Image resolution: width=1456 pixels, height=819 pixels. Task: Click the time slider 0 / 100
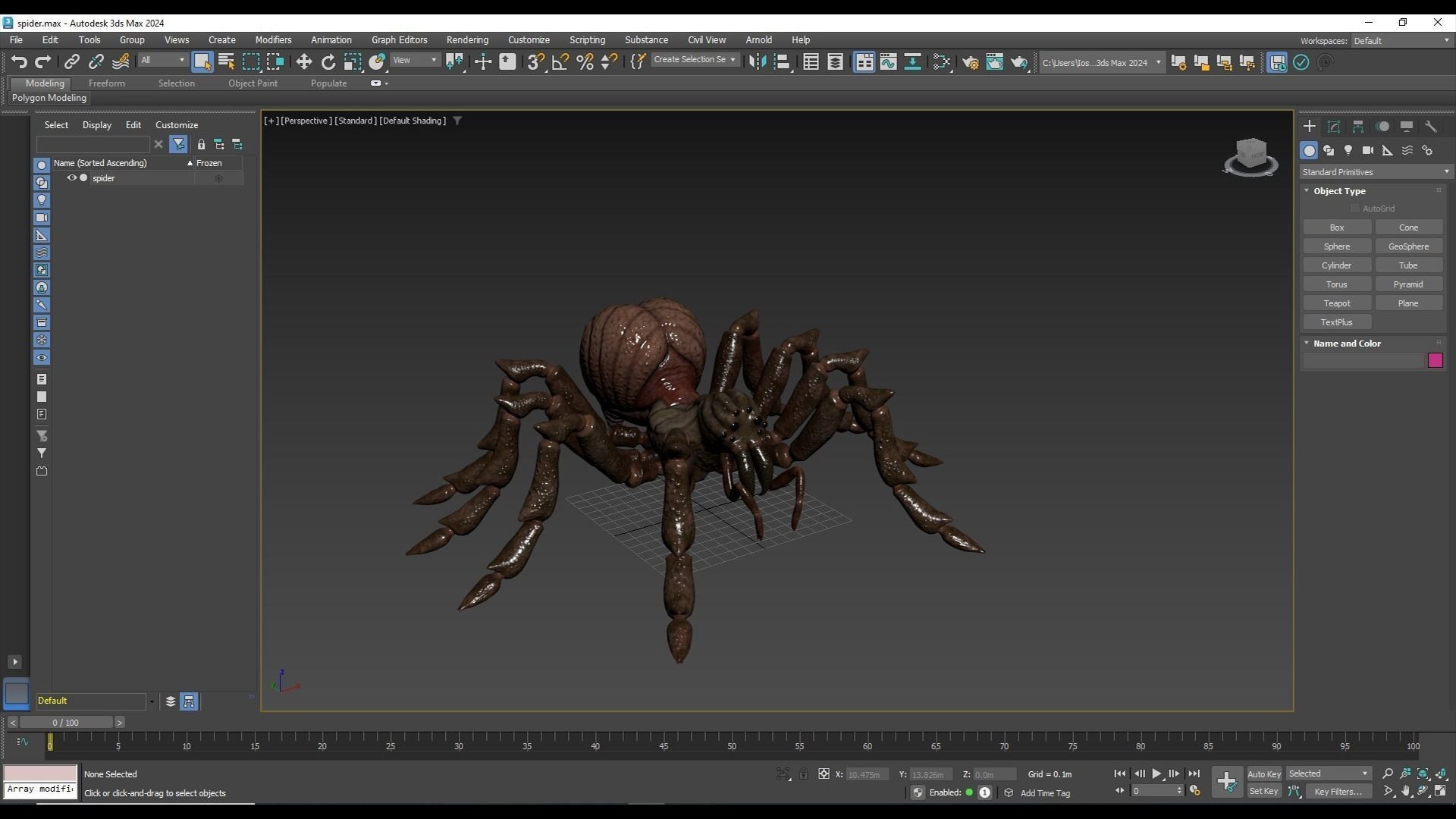point(66,723)
